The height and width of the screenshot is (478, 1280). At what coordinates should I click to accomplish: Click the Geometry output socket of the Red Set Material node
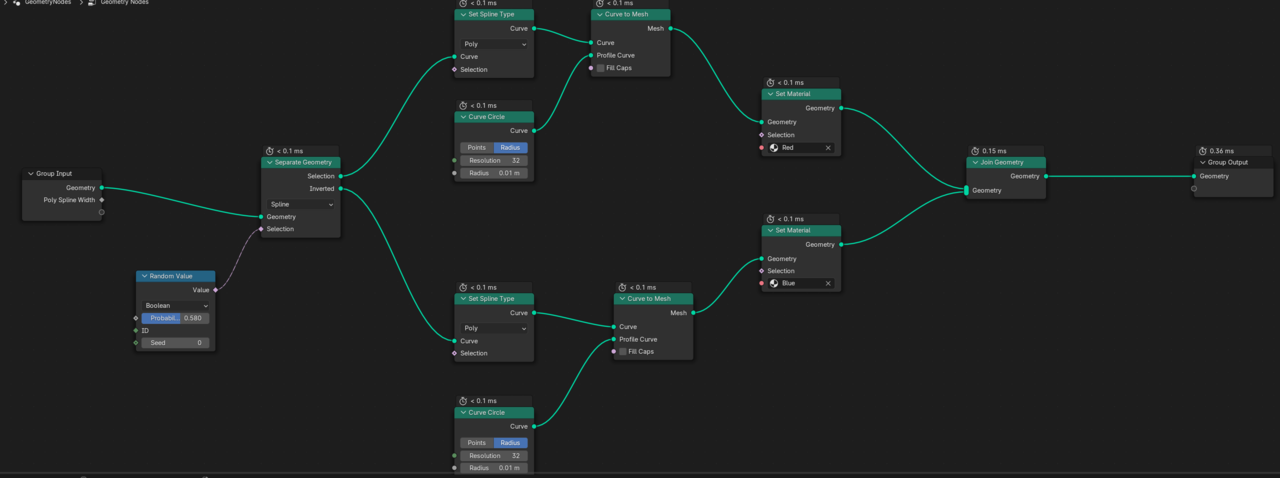(x=841, y=108)
